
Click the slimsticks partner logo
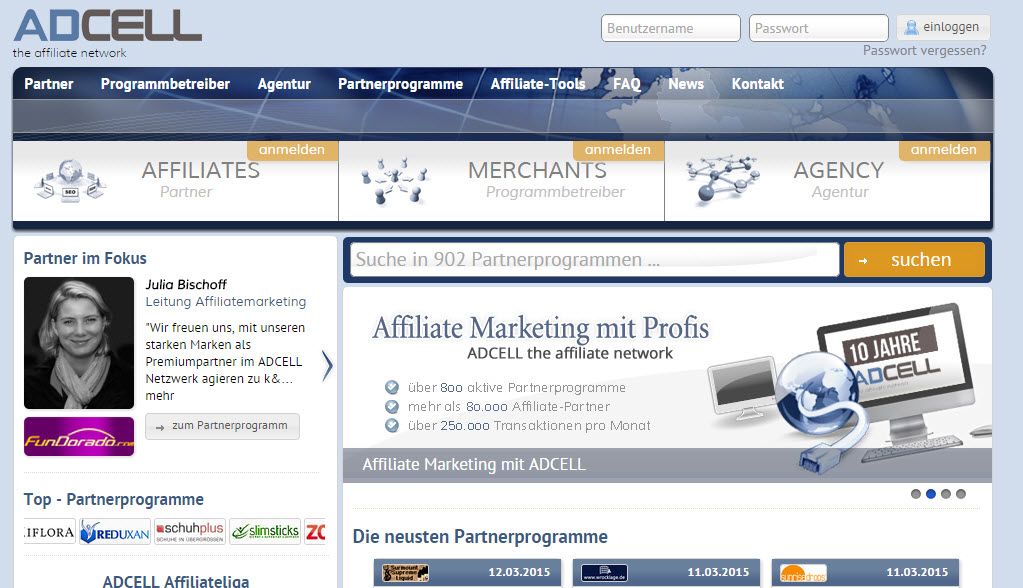coord(265,531)
